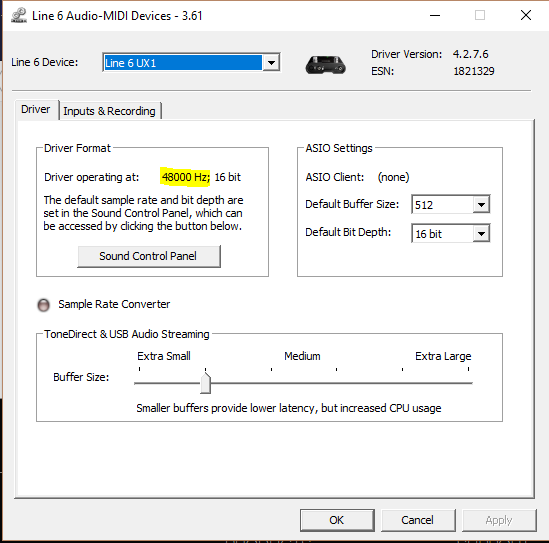The height and width of the screenshot is (543, 549).
Task: Switch to the Inputs & Recording tab
Action: pyautogui.click(x=109, y=111)
